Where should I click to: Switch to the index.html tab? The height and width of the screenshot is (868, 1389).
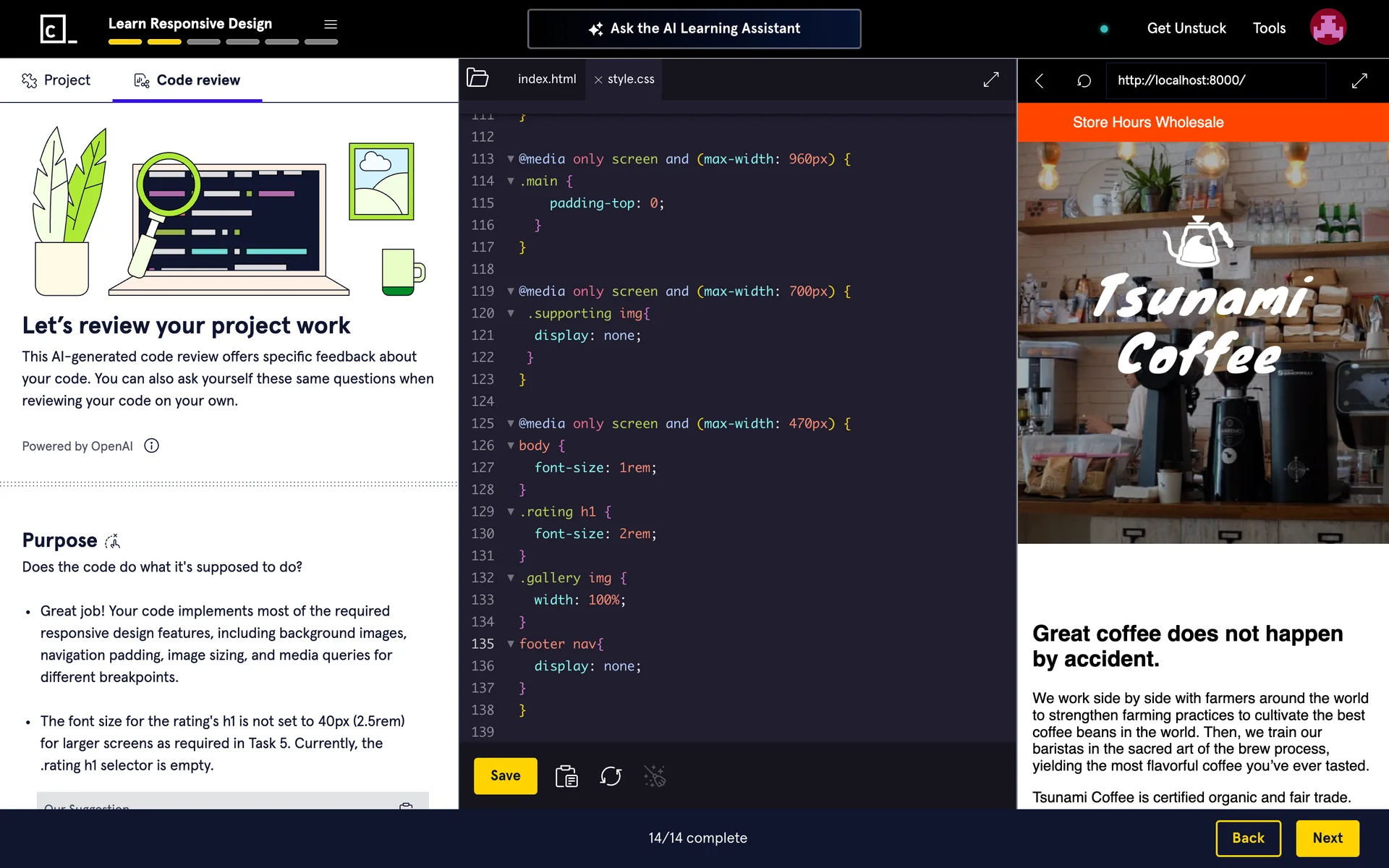click(547, 79)
